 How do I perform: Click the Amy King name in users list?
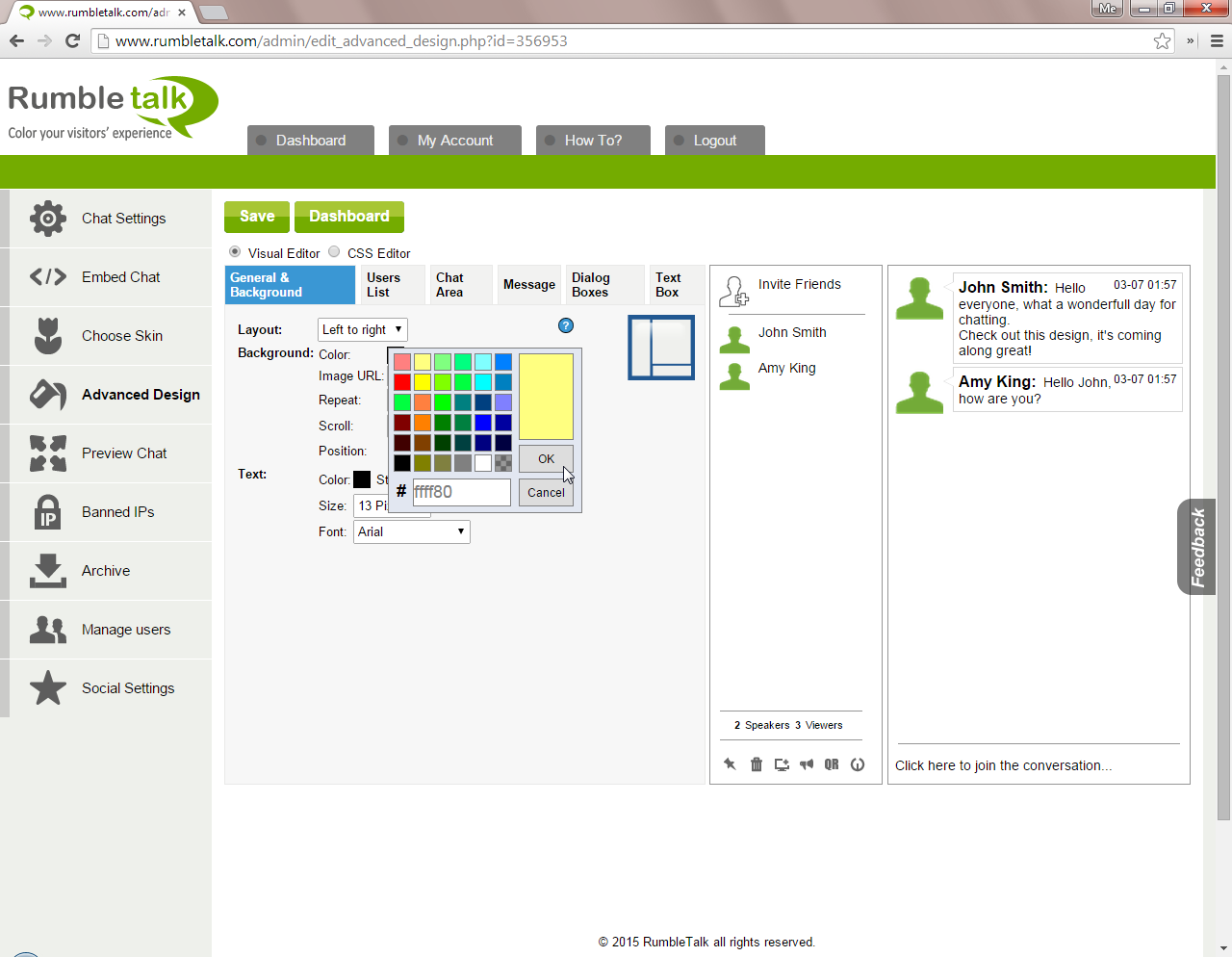point(786,368)
